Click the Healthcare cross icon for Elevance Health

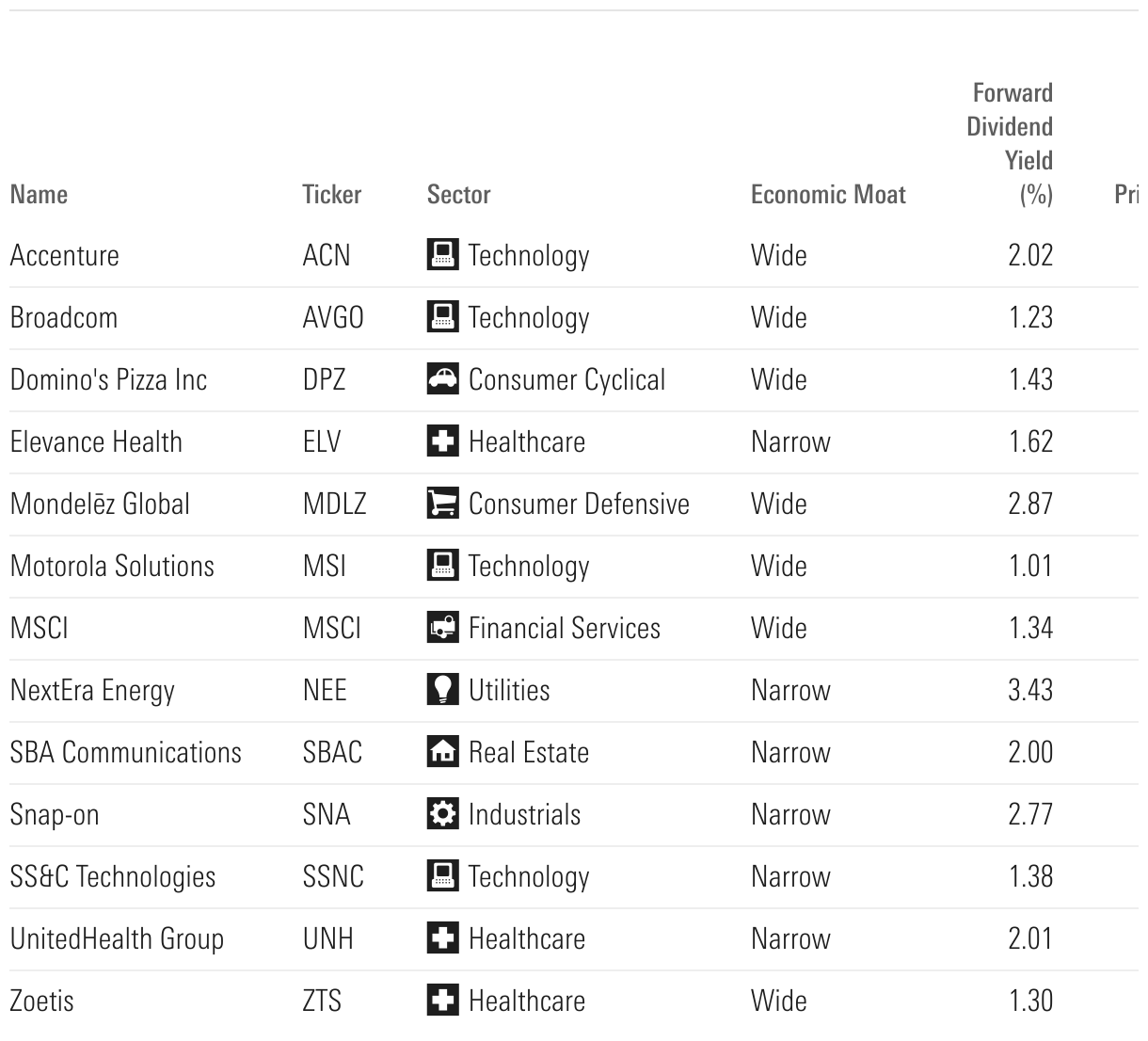click(x=442, y=441)
